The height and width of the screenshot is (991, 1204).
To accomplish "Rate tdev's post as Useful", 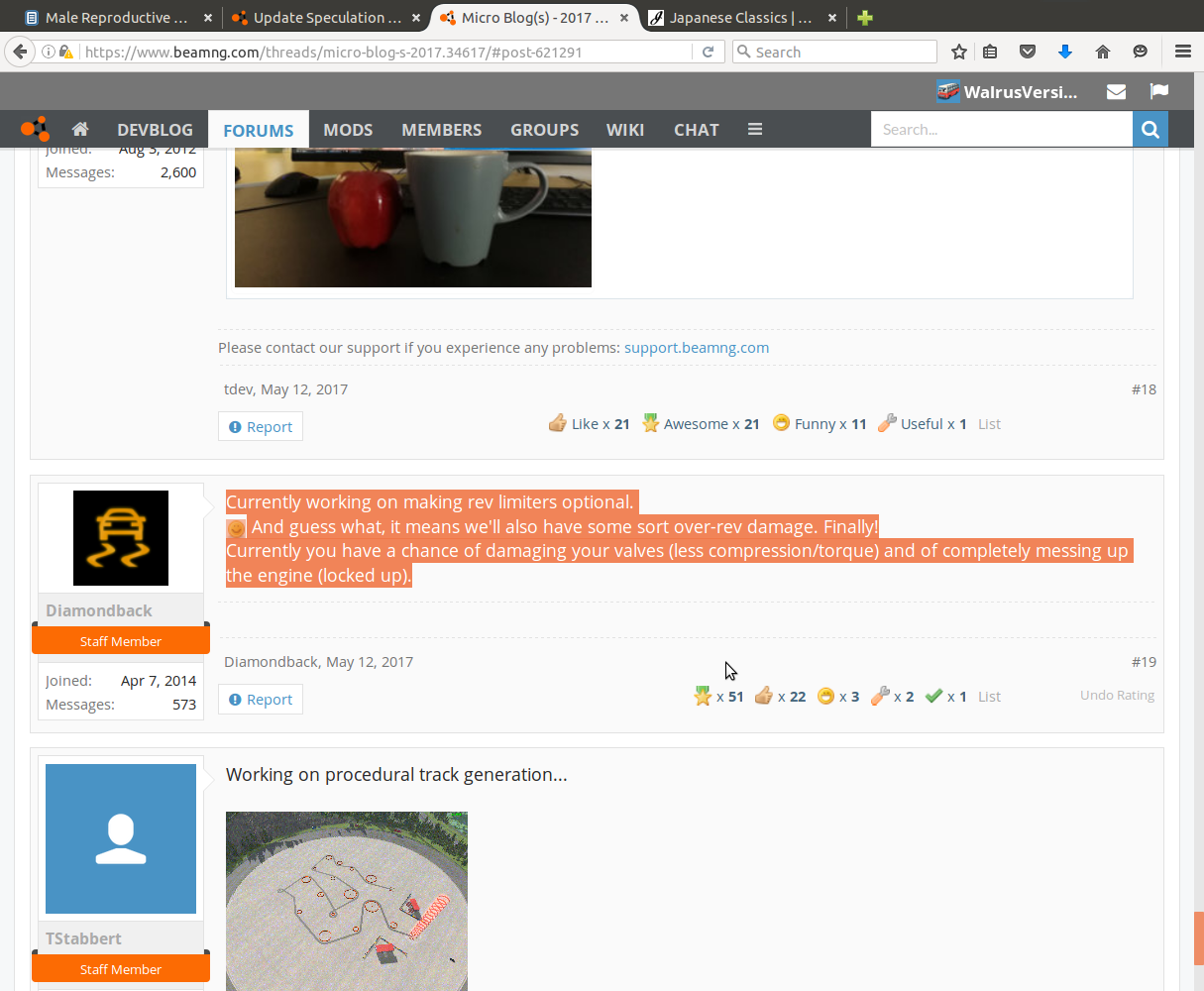I will coord(923,423).
